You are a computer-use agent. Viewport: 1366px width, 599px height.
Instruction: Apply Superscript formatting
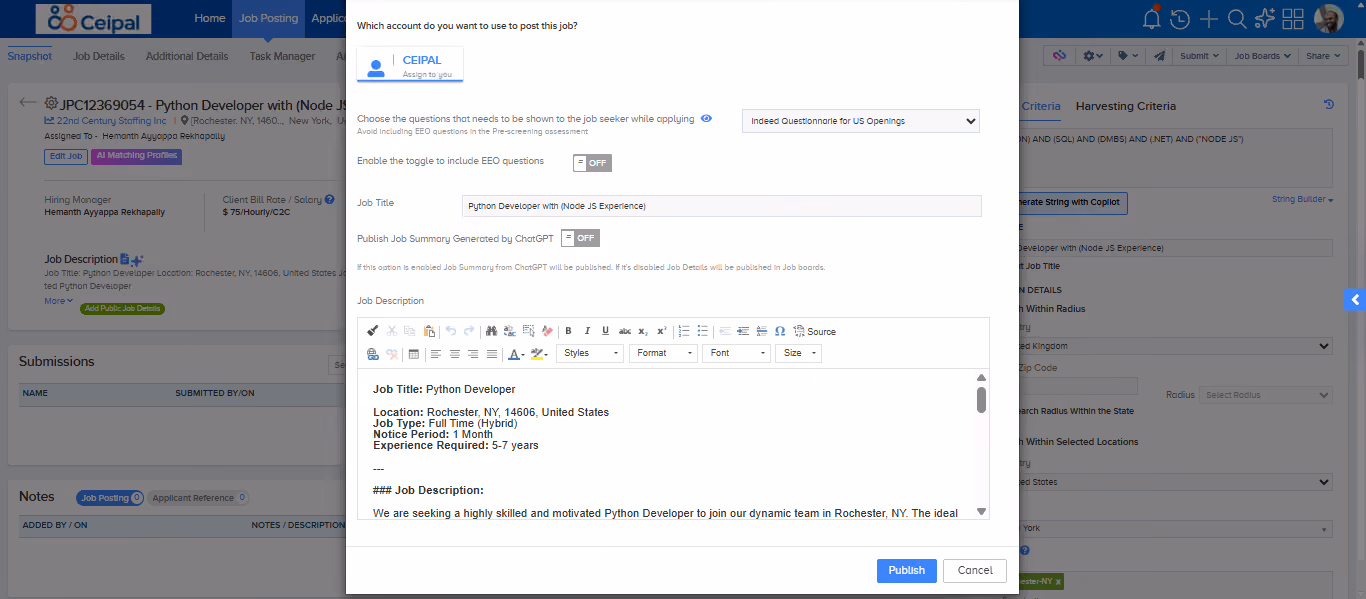tap(662, 331)
